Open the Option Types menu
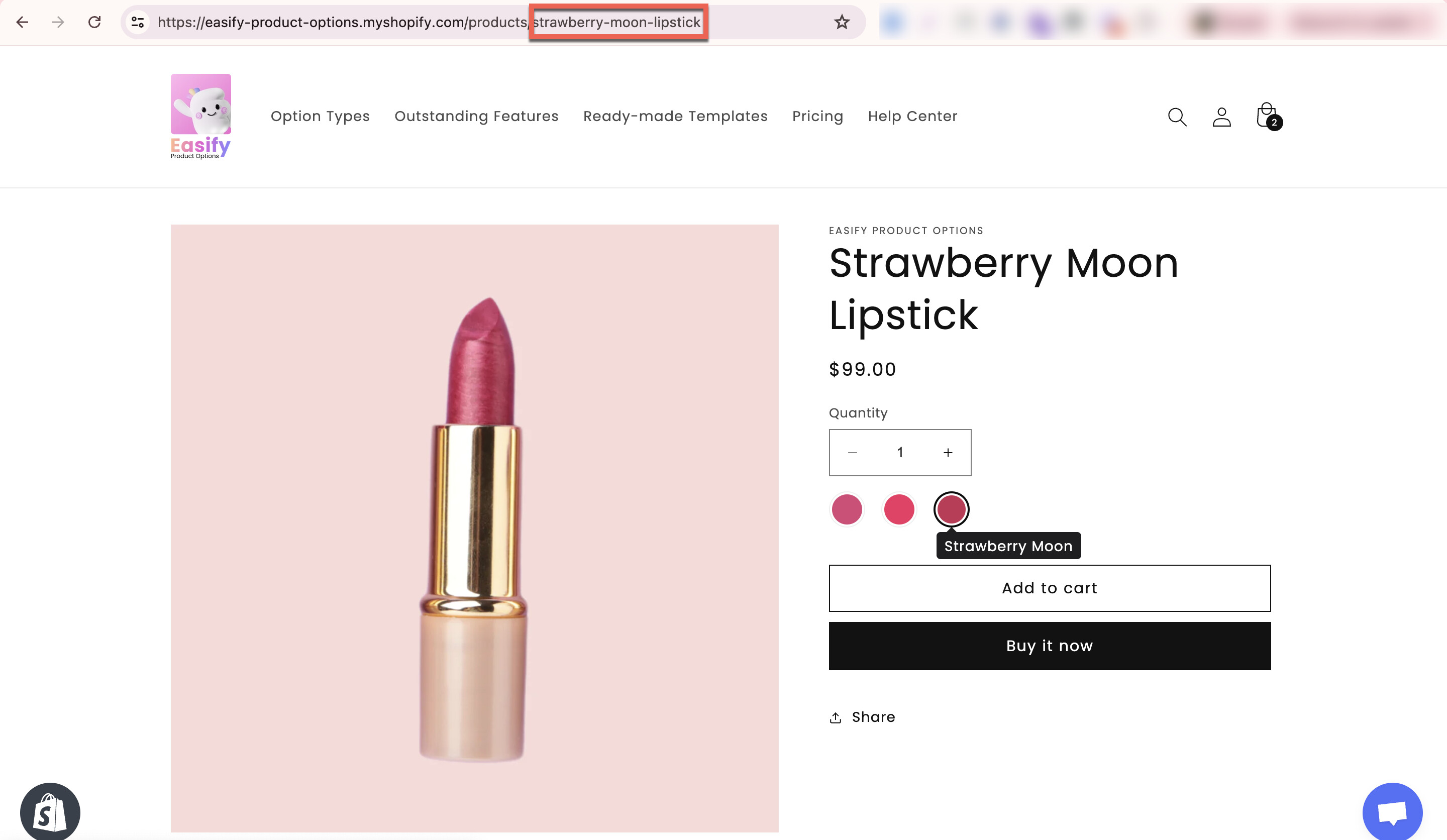This screenshot has height=840, width=1447. (x=320, y=116)
